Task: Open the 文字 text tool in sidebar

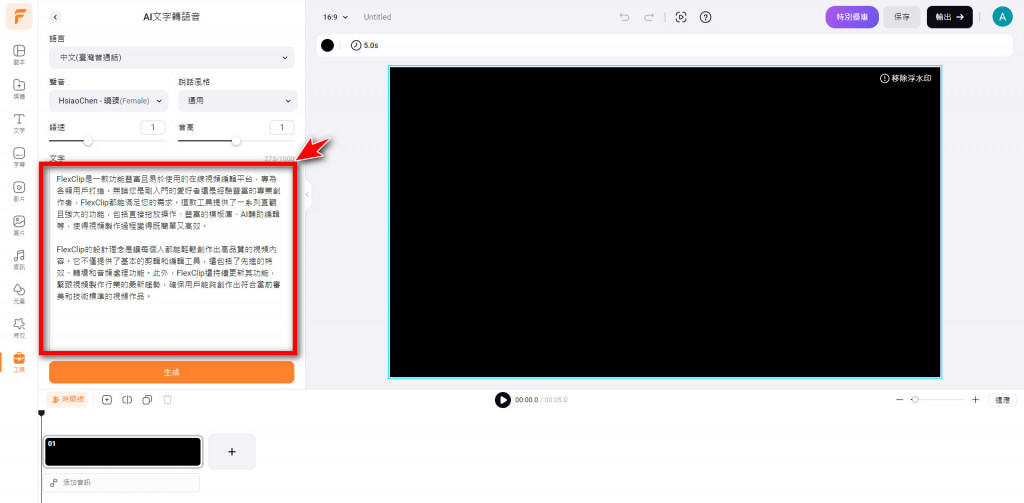Action: click(x=19, y=123)
